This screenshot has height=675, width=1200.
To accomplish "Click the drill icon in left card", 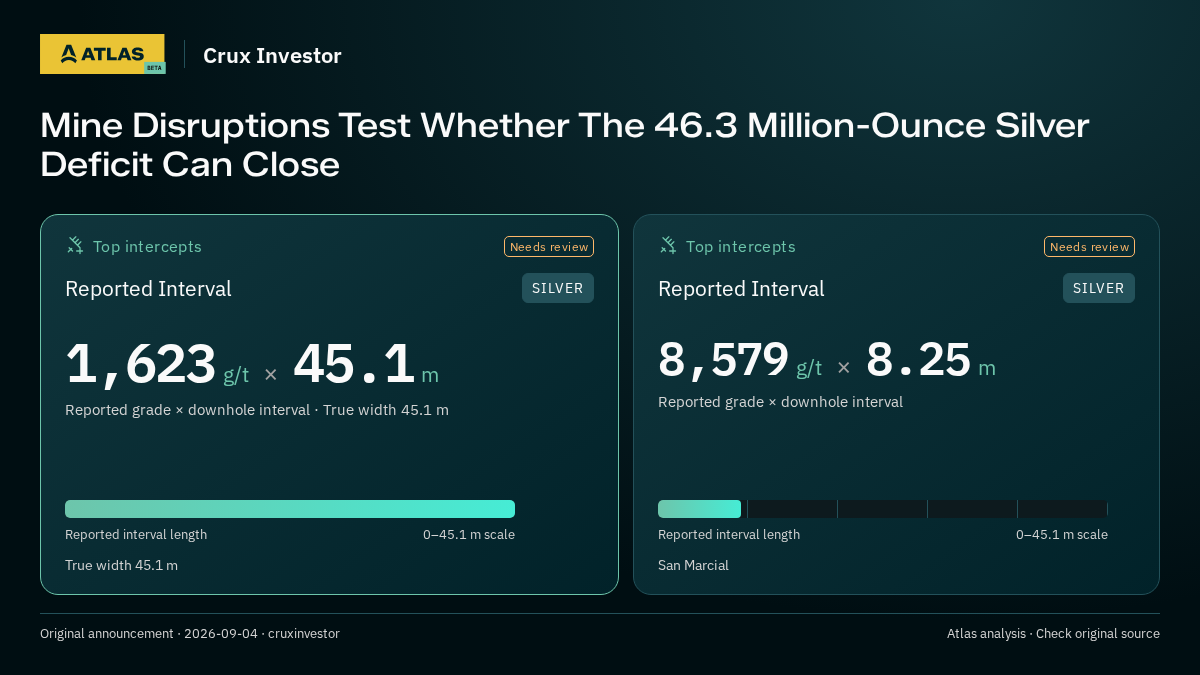I will 75,245.
